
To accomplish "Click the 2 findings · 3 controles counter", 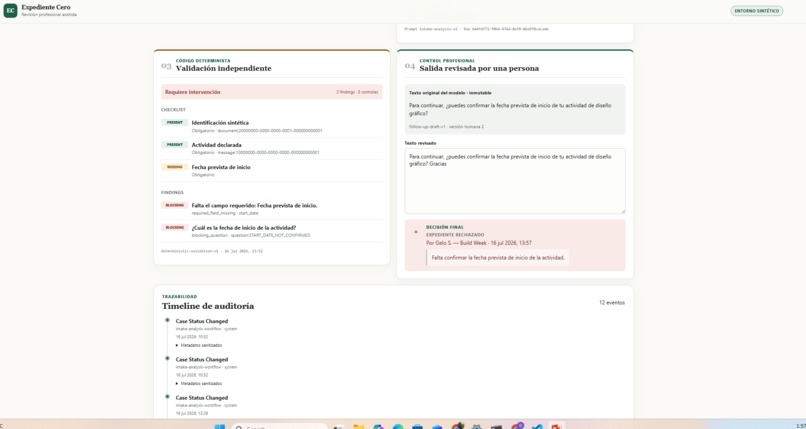I will click(x=357, y=92).
